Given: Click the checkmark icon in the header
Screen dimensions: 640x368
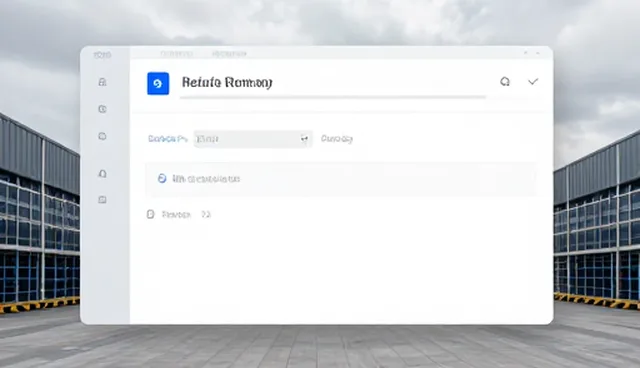Looking at the screenshot, I should coord(533,82).
